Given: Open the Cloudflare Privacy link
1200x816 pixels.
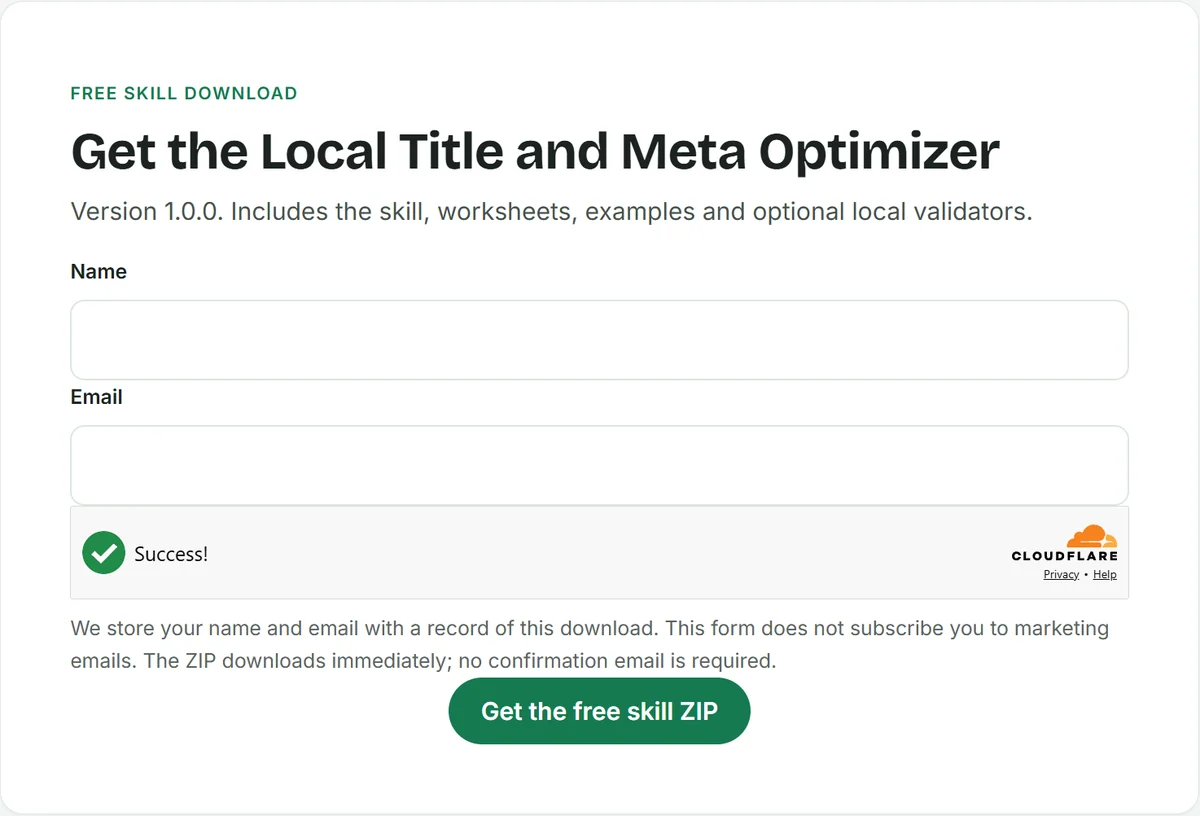Looking at the screenshot, I should [x=1061, y=574].
